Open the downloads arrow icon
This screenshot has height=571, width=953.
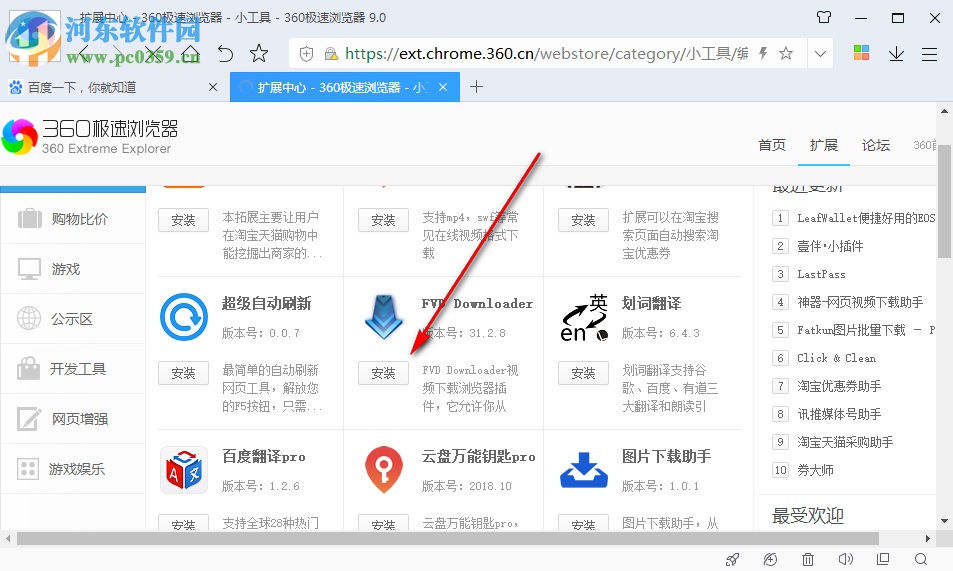click(x=896, y=54)
